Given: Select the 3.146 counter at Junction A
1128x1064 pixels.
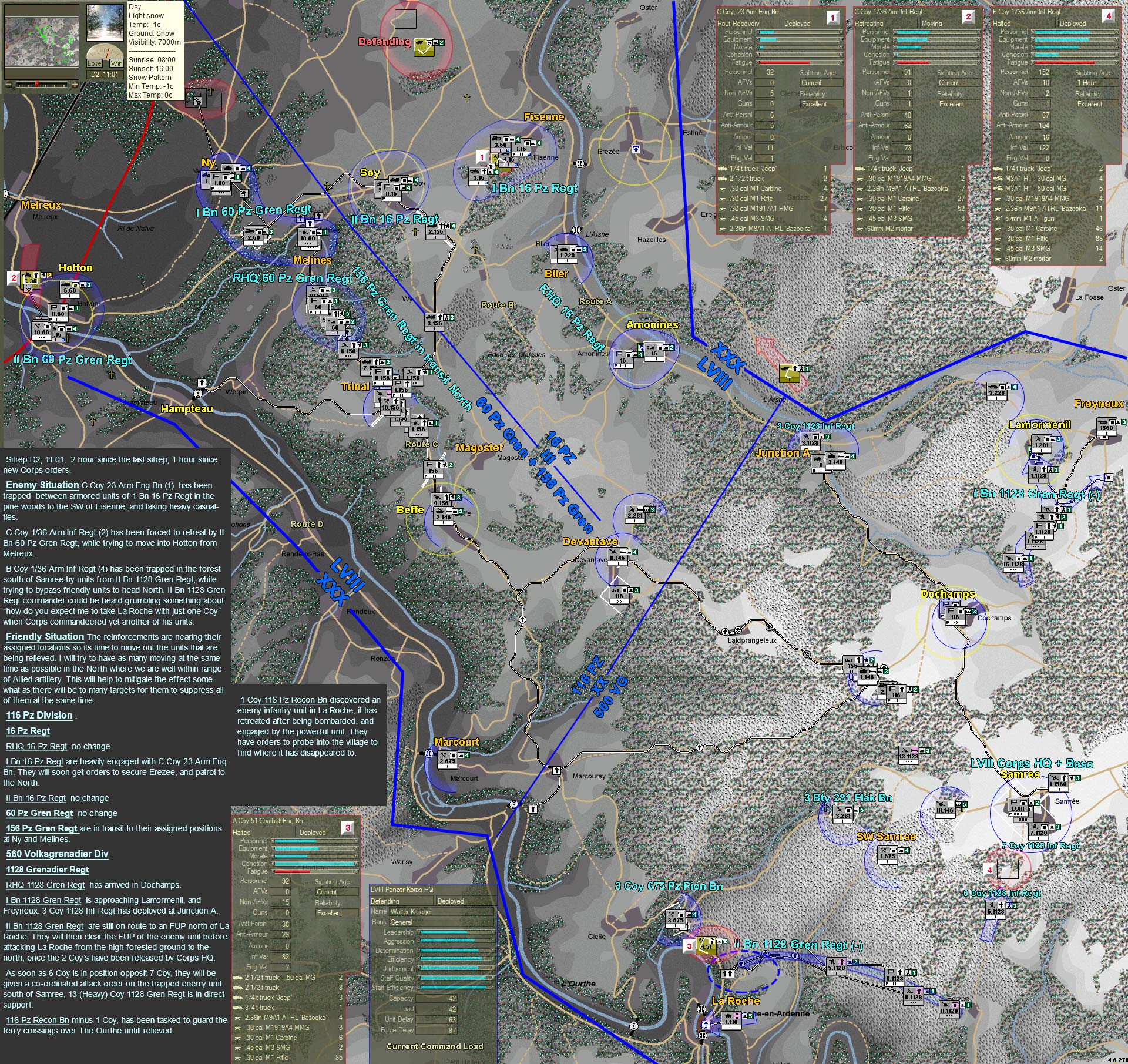Looking at the screenshot, I should click(x=835, y=461).
